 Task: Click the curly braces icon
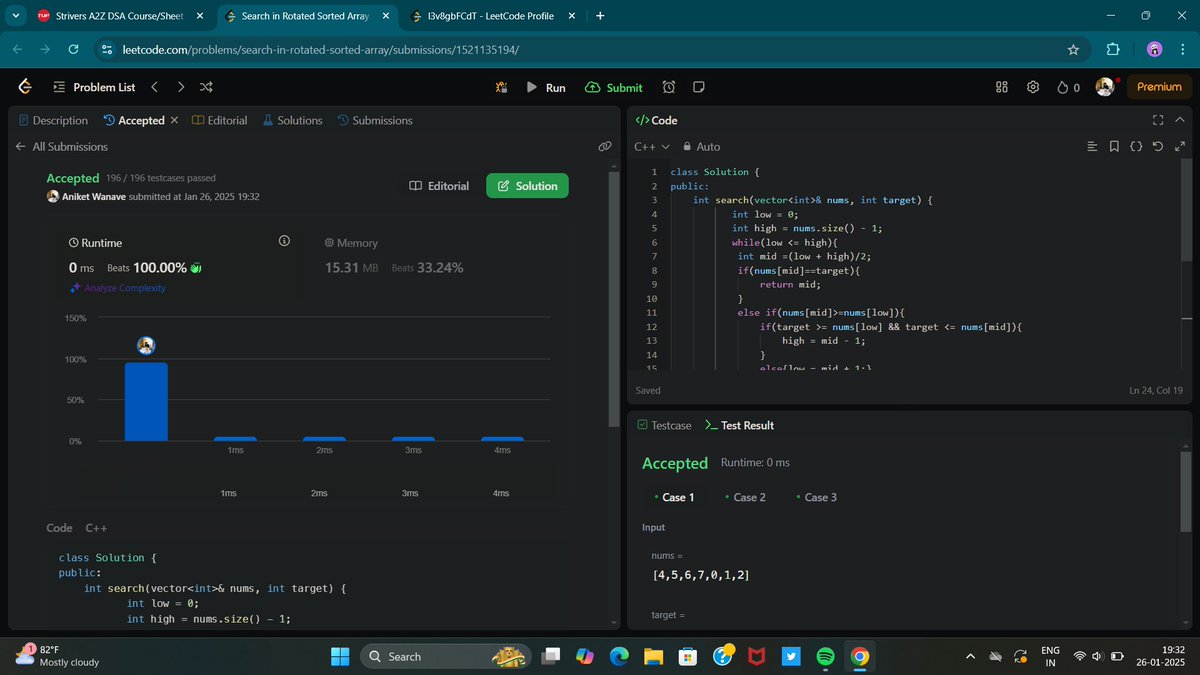pos(1136,147)
